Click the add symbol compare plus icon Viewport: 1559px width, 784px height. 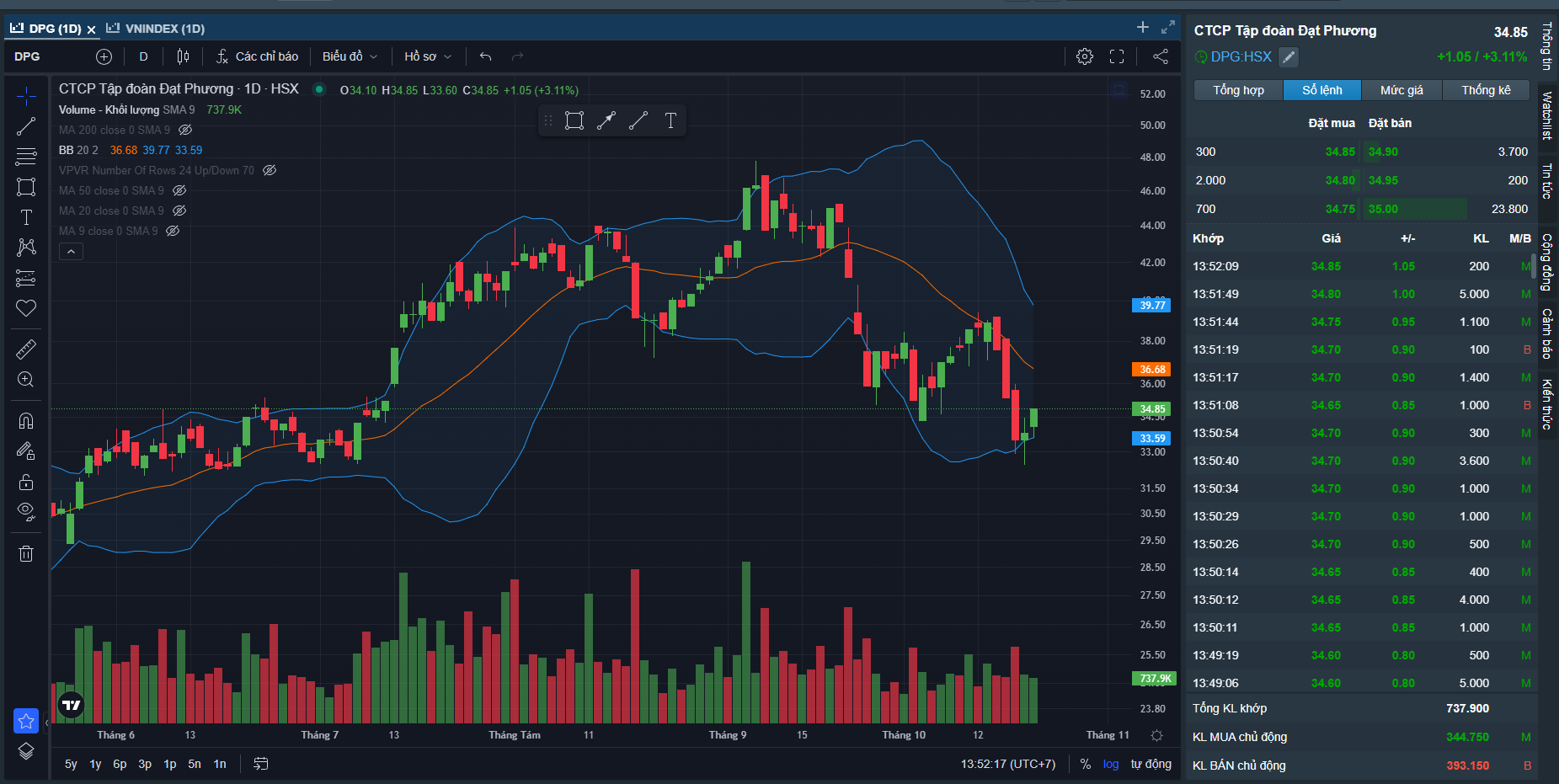[x=104, y=56]
